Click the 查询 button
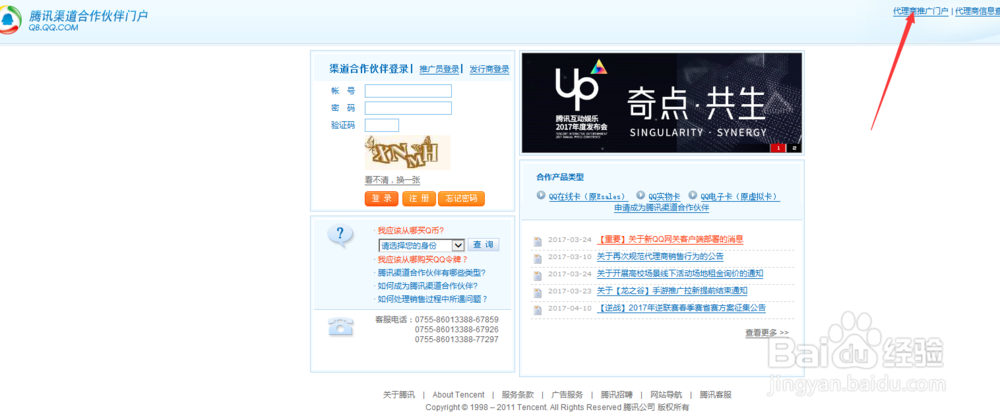This screenshot has width=1000, height=418. [x=483, y=245]
